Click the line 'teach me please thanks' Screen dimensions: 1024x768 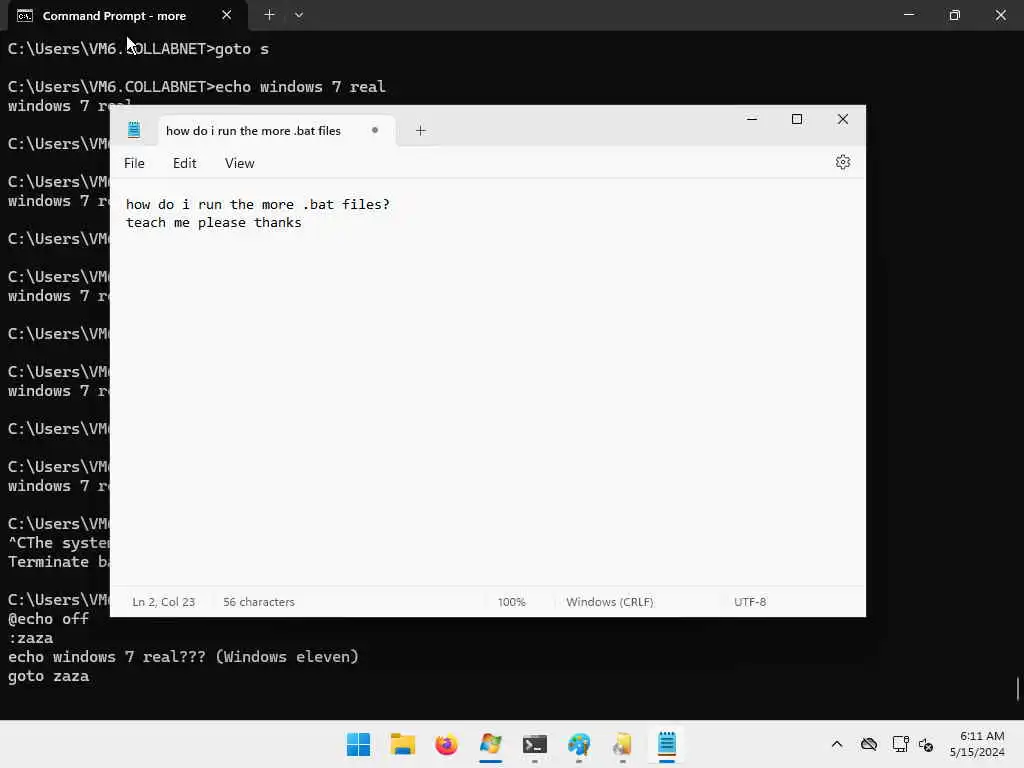point(214,223)
